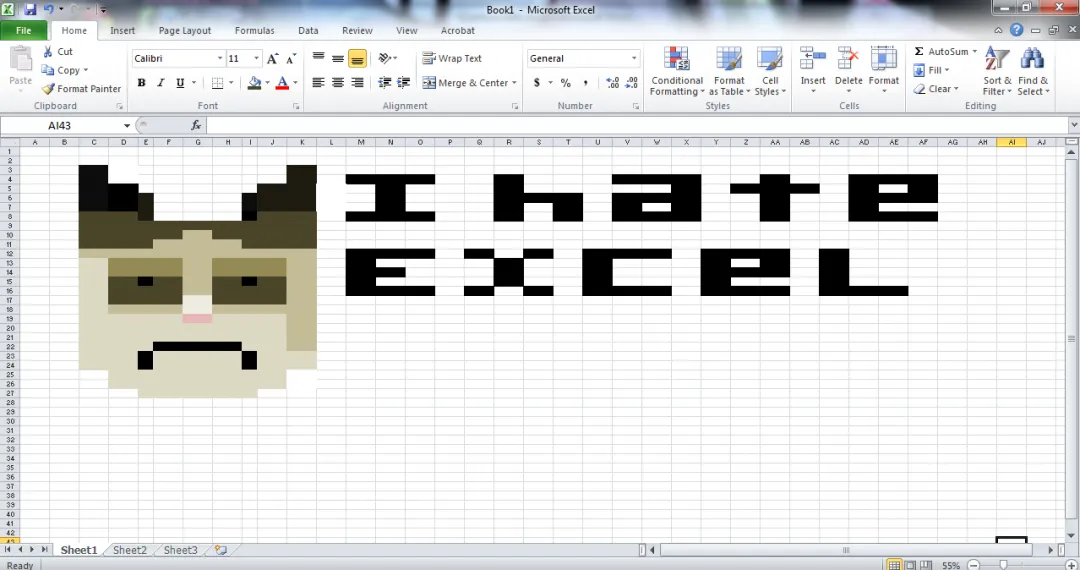
Task: Switch to the Acrobat tab
Action: click(457, 30)
